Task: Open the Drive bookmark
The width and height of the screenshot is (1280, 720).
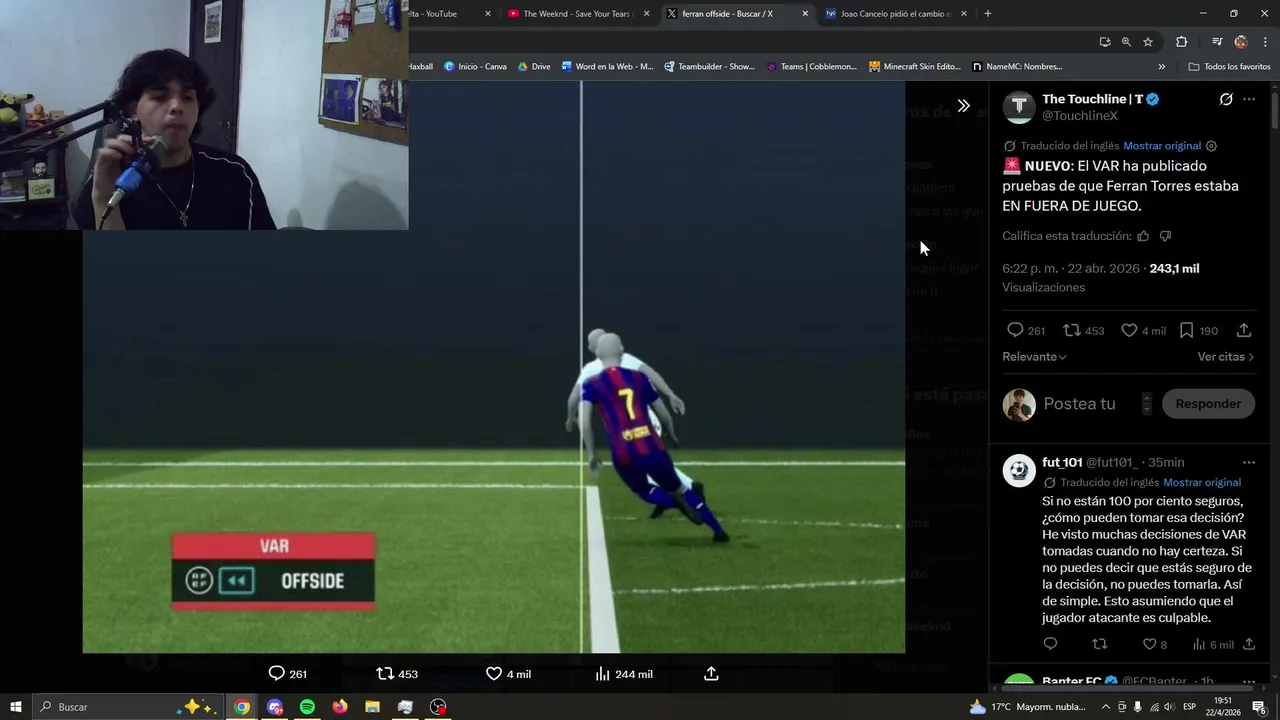Action: 534,66
